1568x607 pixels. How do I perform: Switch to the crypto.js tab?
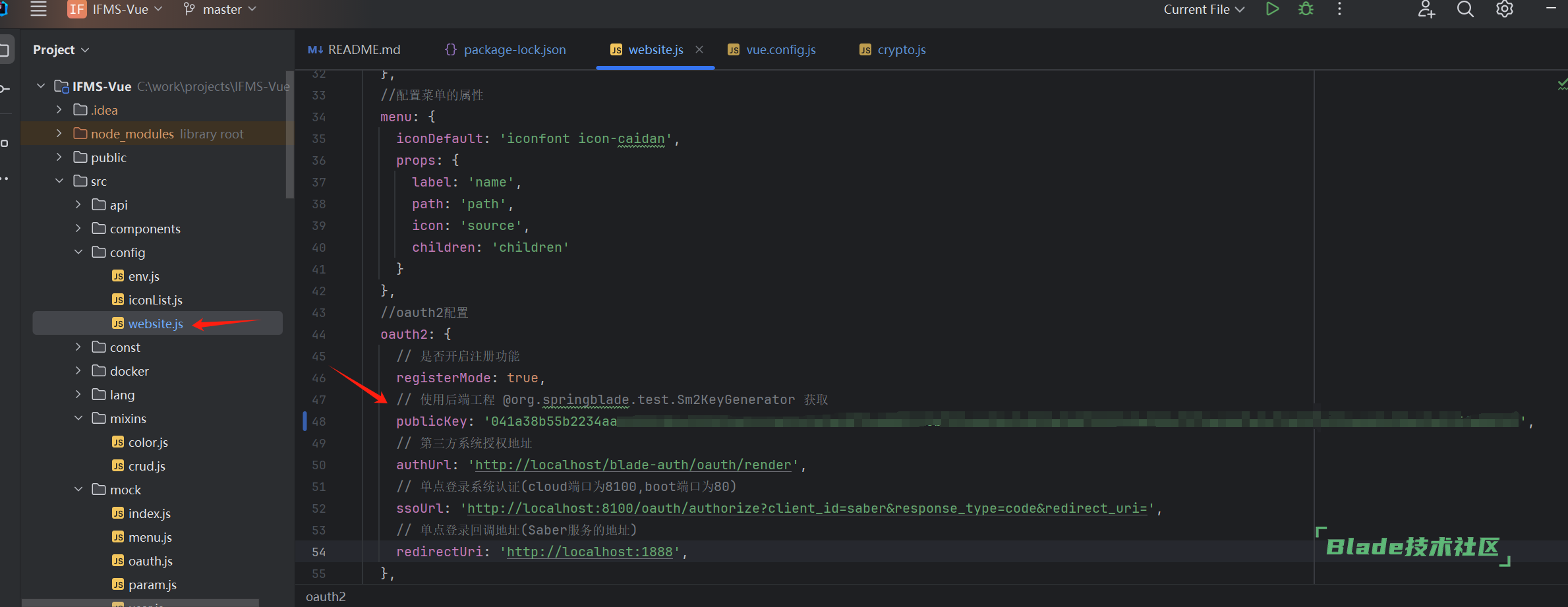pos(893,49)
